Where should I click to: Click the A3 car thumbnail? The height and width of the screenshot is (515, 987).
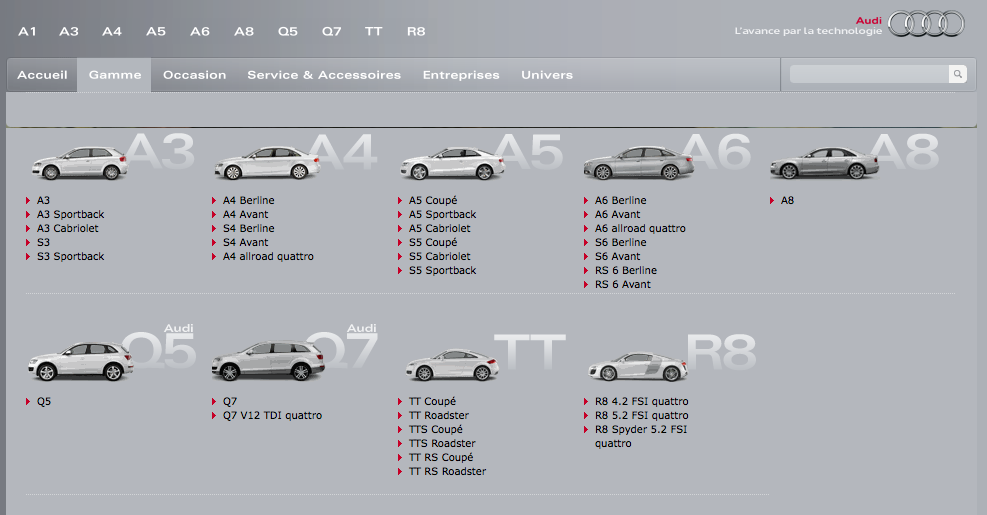coord(79,163)
